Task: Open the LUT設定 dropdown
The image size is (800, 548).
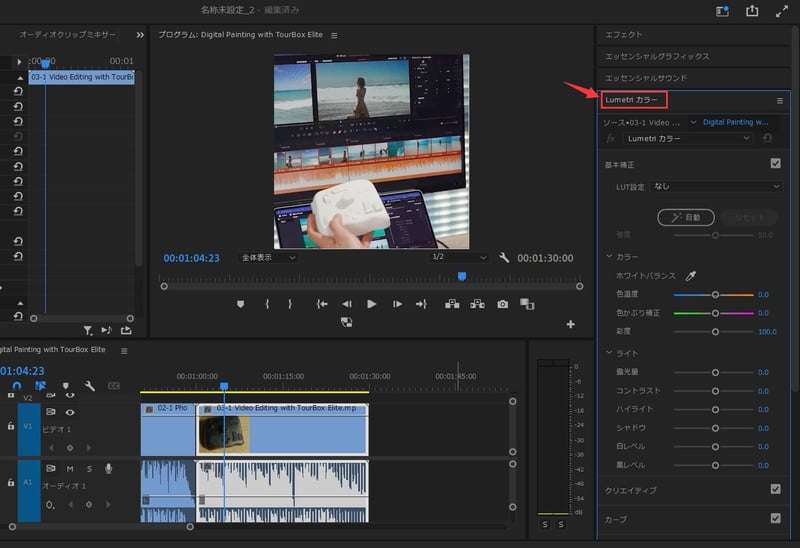Action: tap(715, 186)
